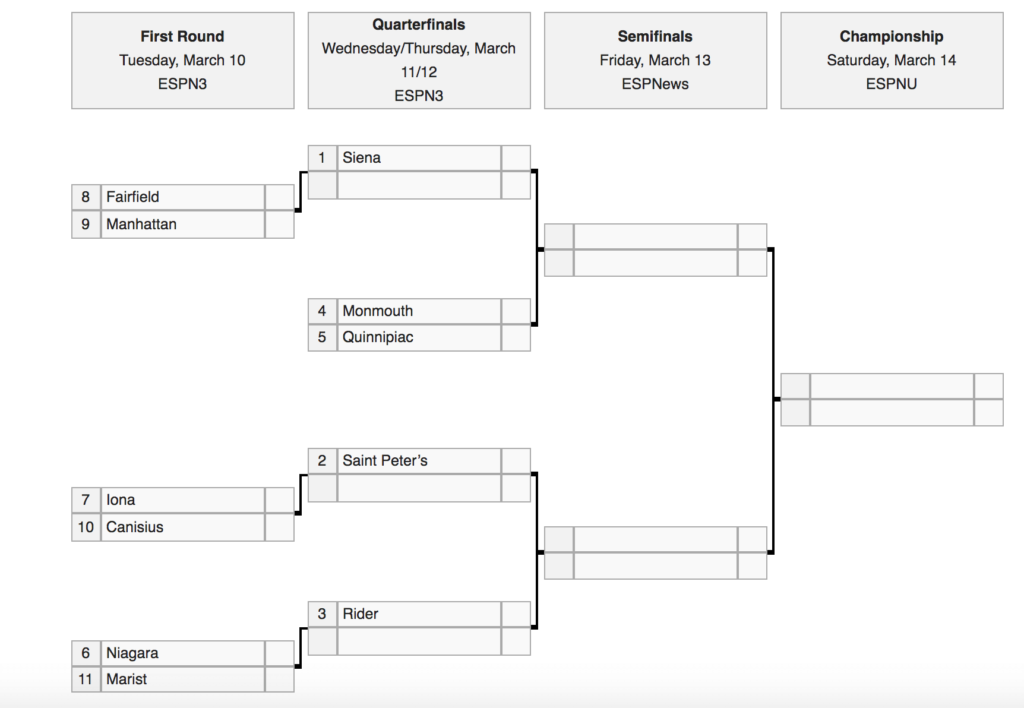
Task: Select the Rider team cell
Action: click(418, 614)
